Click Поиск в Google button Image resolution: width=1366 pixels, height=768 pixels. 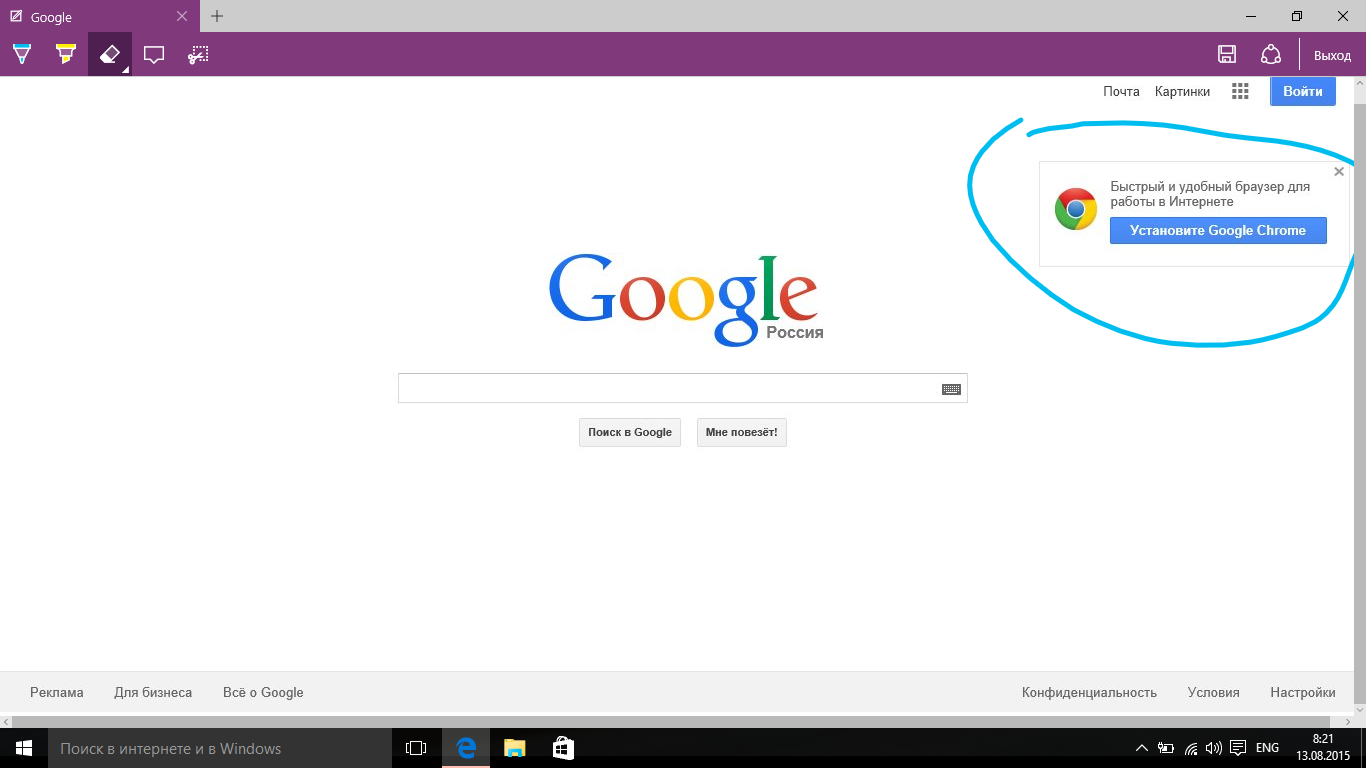point(630,432)
